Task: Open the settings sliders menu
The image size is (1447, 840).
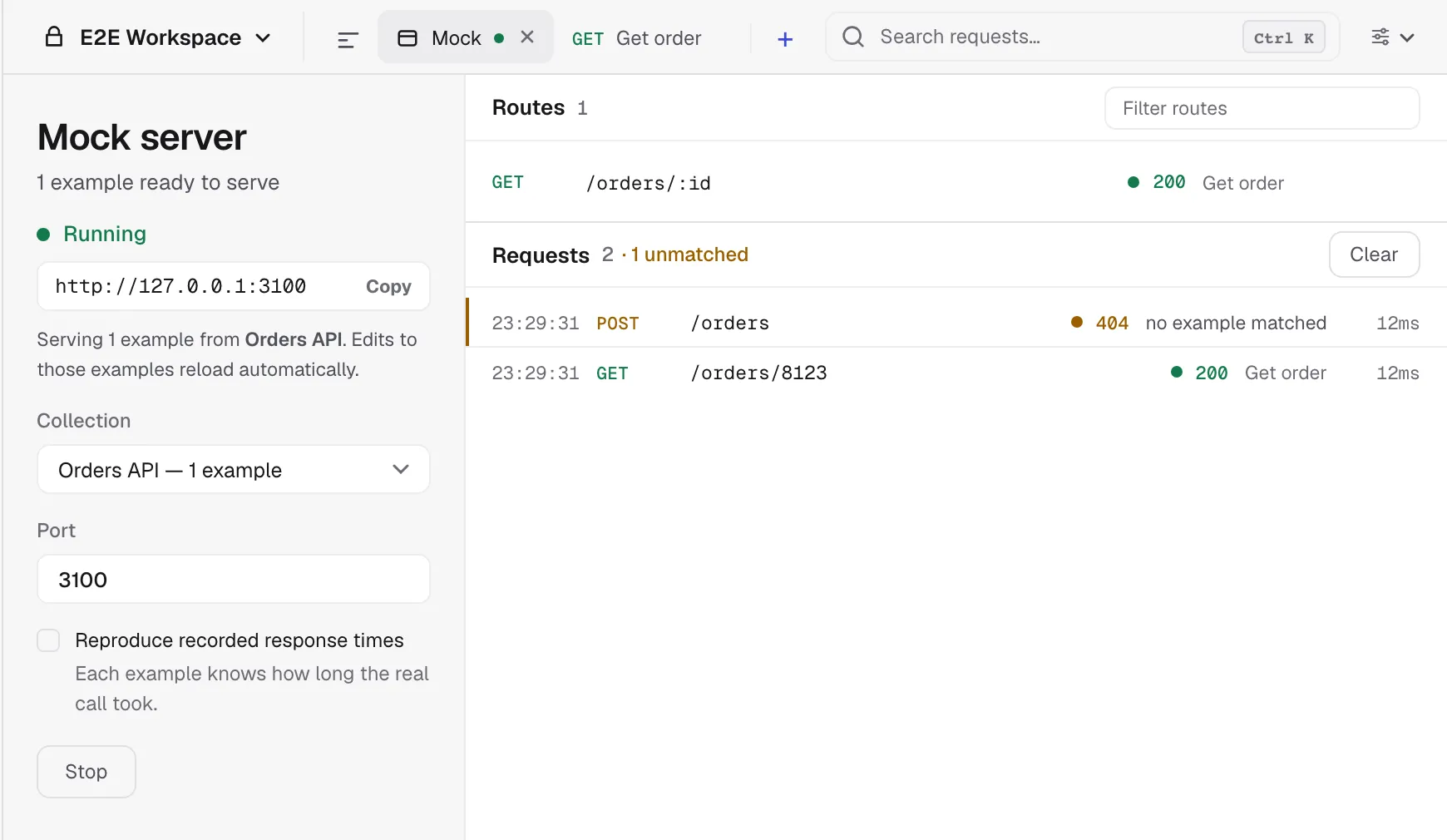Action: (1392, 37)
